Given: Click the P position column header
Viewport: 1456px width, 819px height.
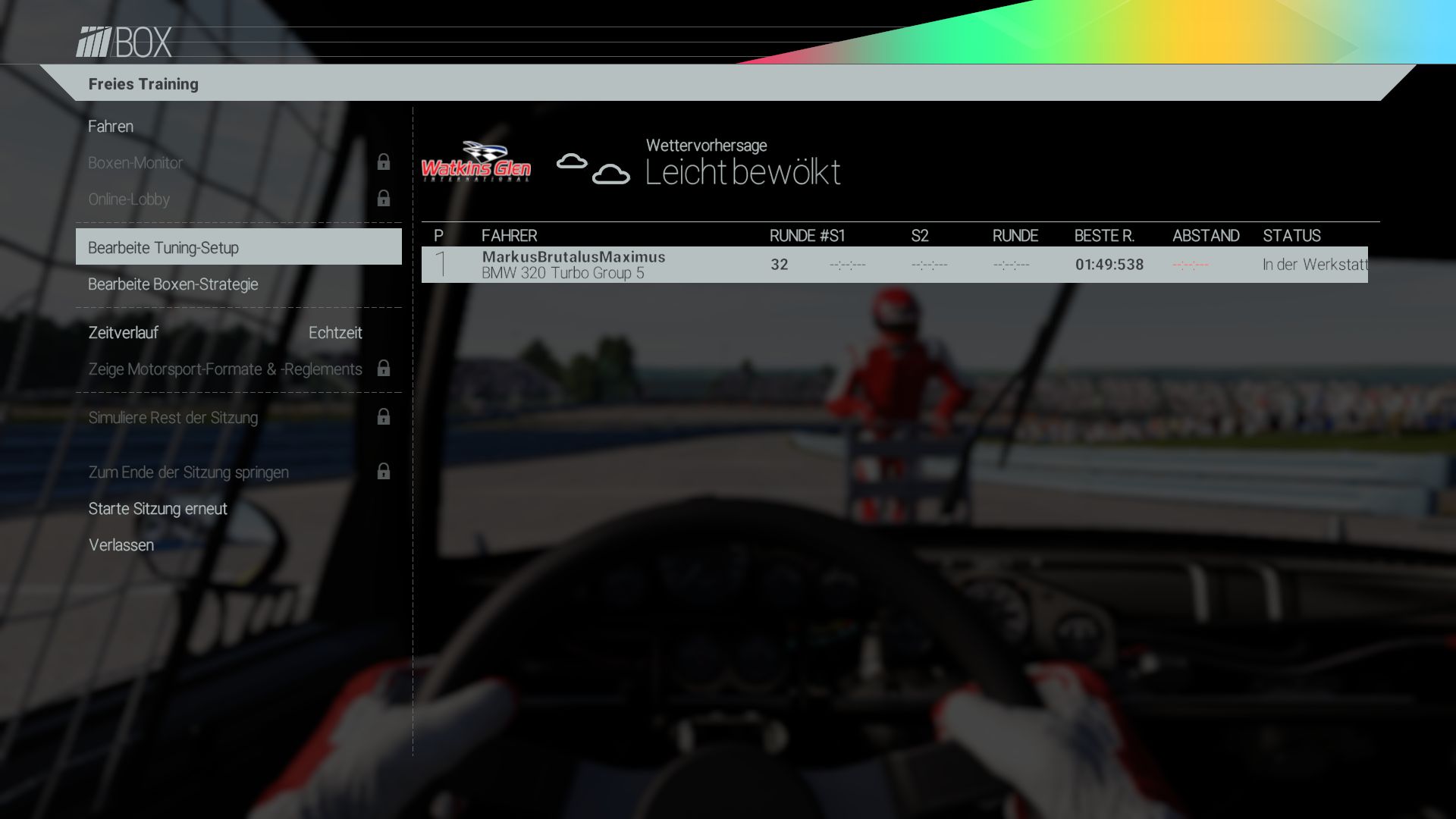Looking at the screenshot, I should 438,236.
